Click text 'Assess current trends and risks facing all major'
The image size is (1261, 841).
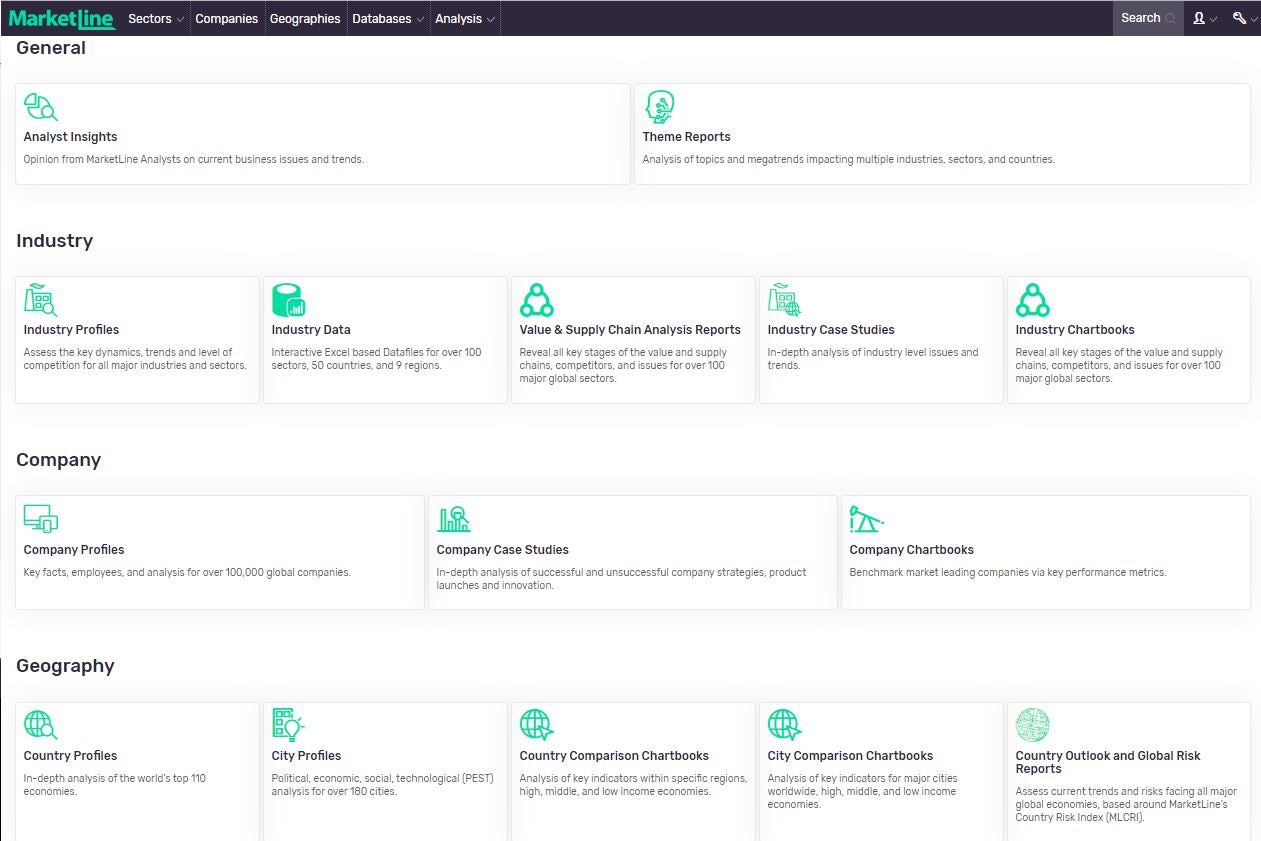[x=1127, y=791]
